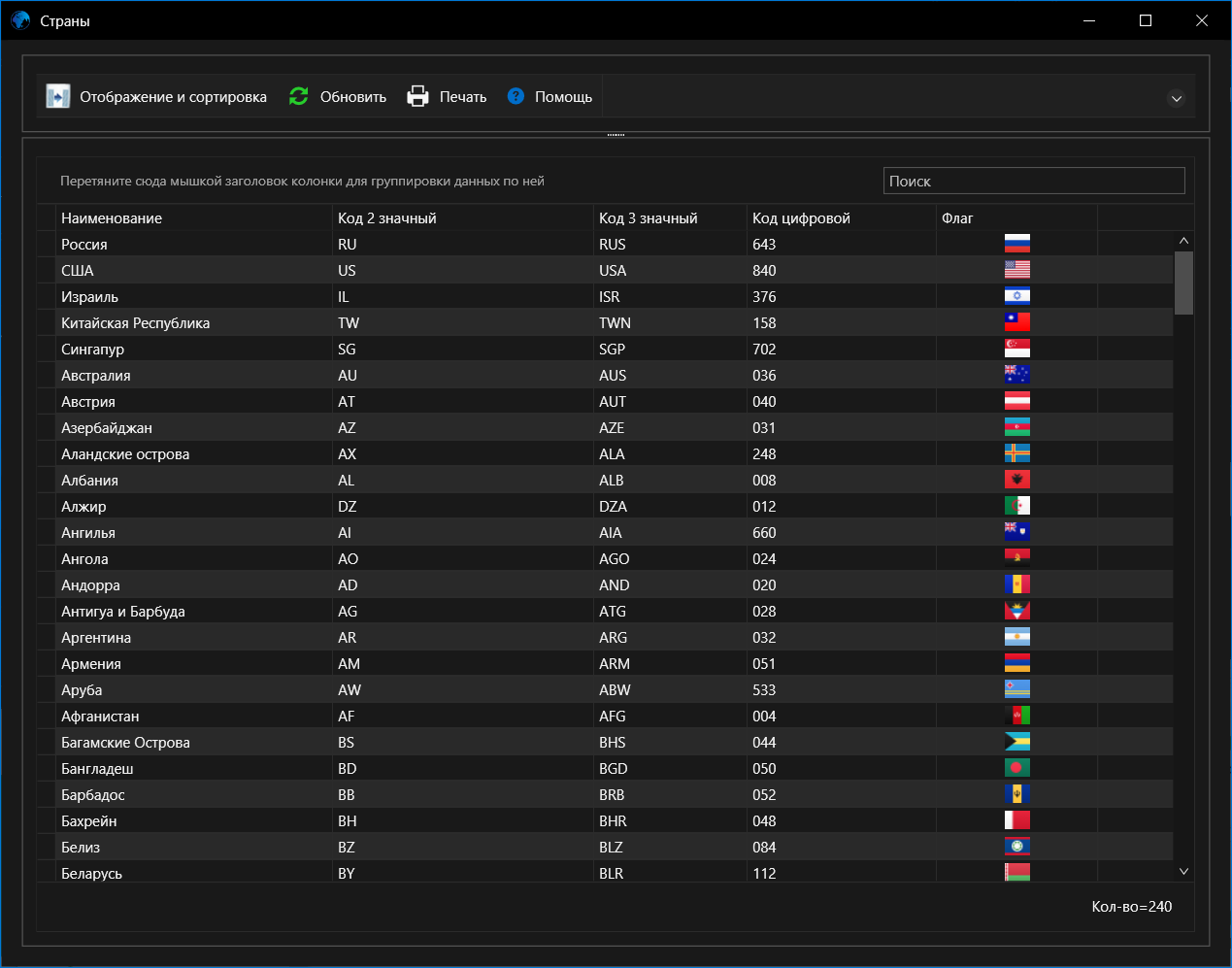Screen dimensions: 1232x968
Task: Sort by Код цифровой column header
Action: point(842,217)
